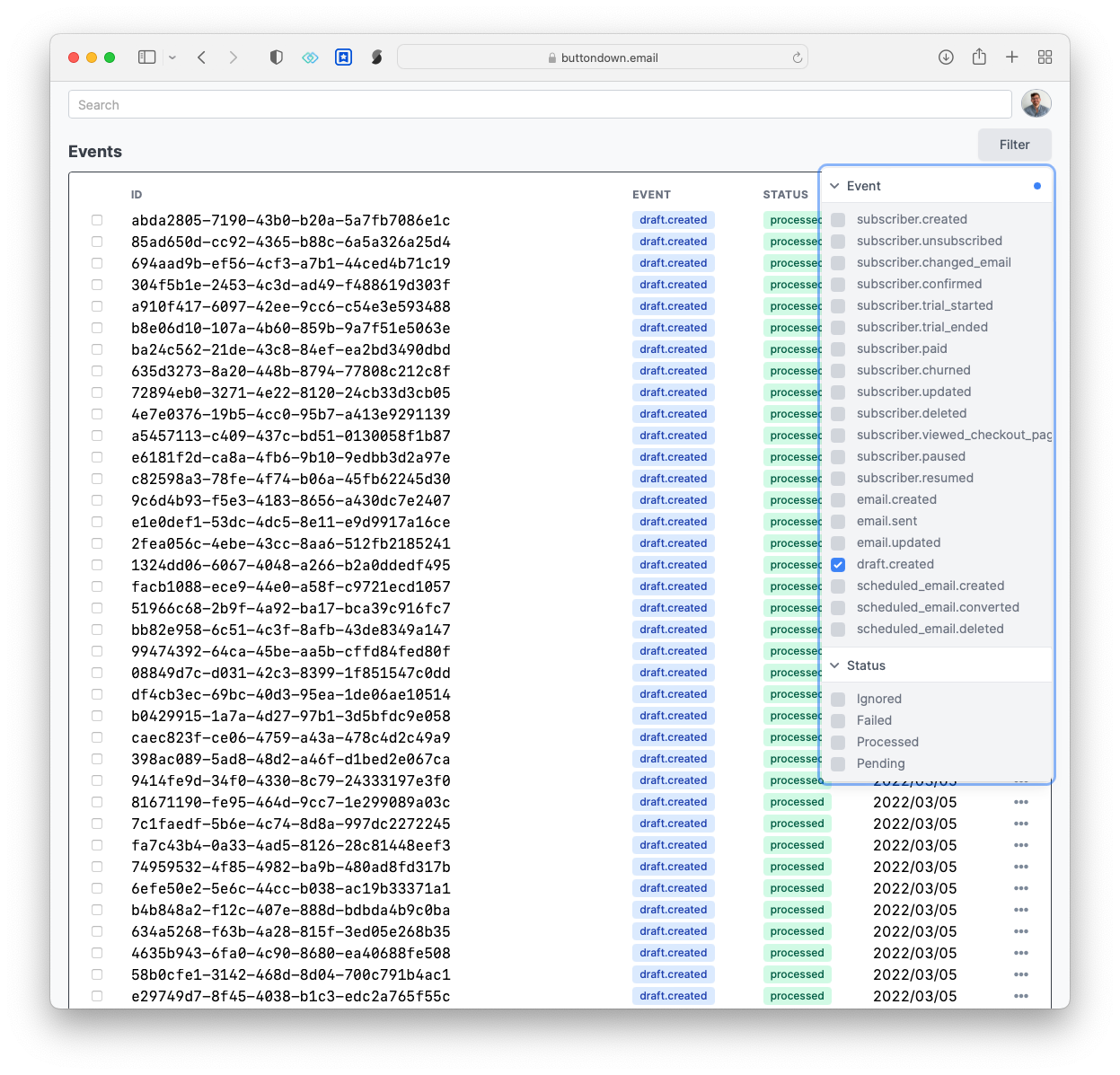Image resolution: width=1120 pixels, height=1075 pixels.
Task: Uncheck the draft.created event filter
Action: pyautogui.click(x=838, y=565)
